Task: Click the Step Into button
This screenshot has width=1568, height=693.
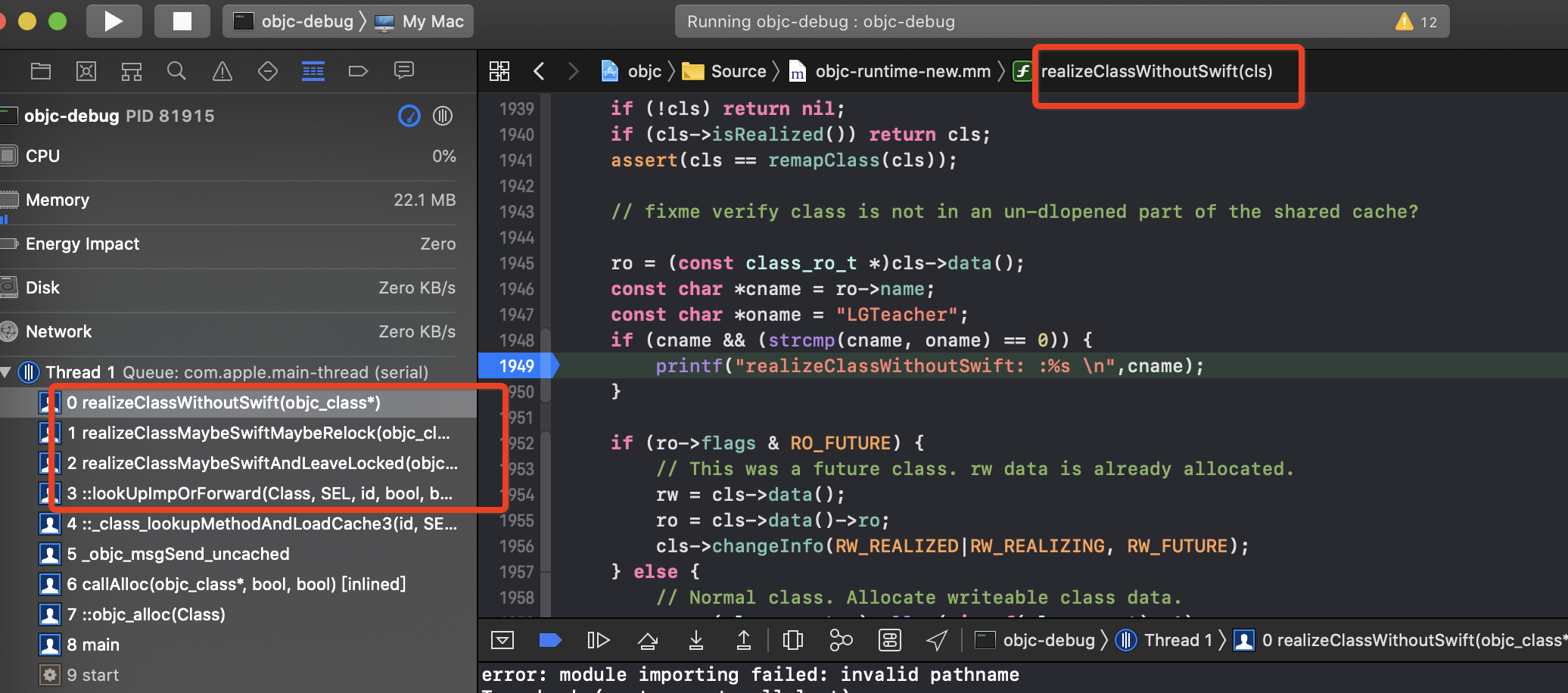Action: click(x=696, y=641)
